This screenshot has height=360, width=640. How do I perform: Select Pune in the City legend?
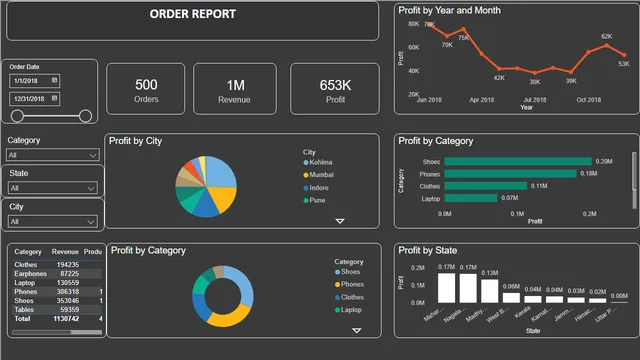point(315,200)
